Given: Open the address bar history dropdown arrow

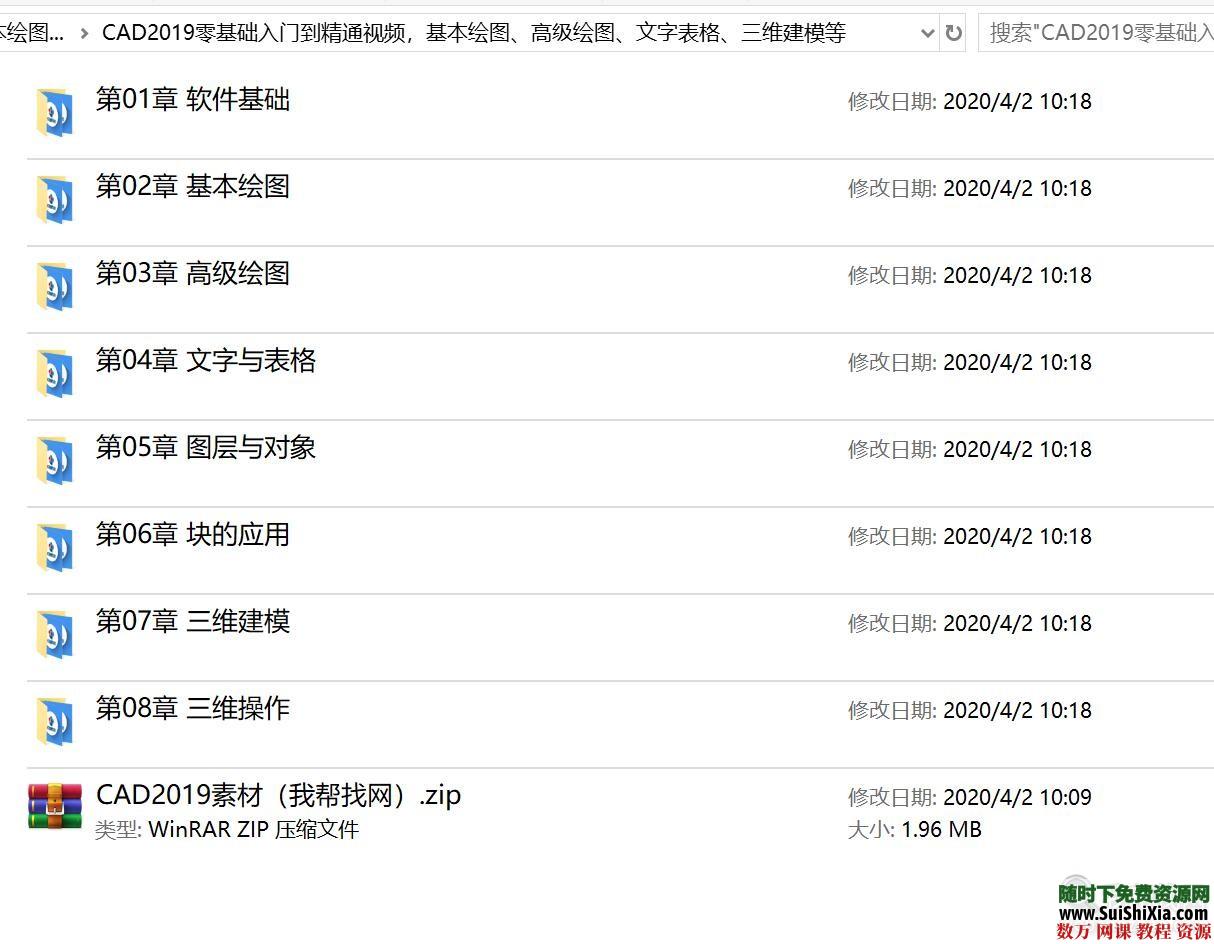Looking at the screenshot, I should (x=928, y=33).
